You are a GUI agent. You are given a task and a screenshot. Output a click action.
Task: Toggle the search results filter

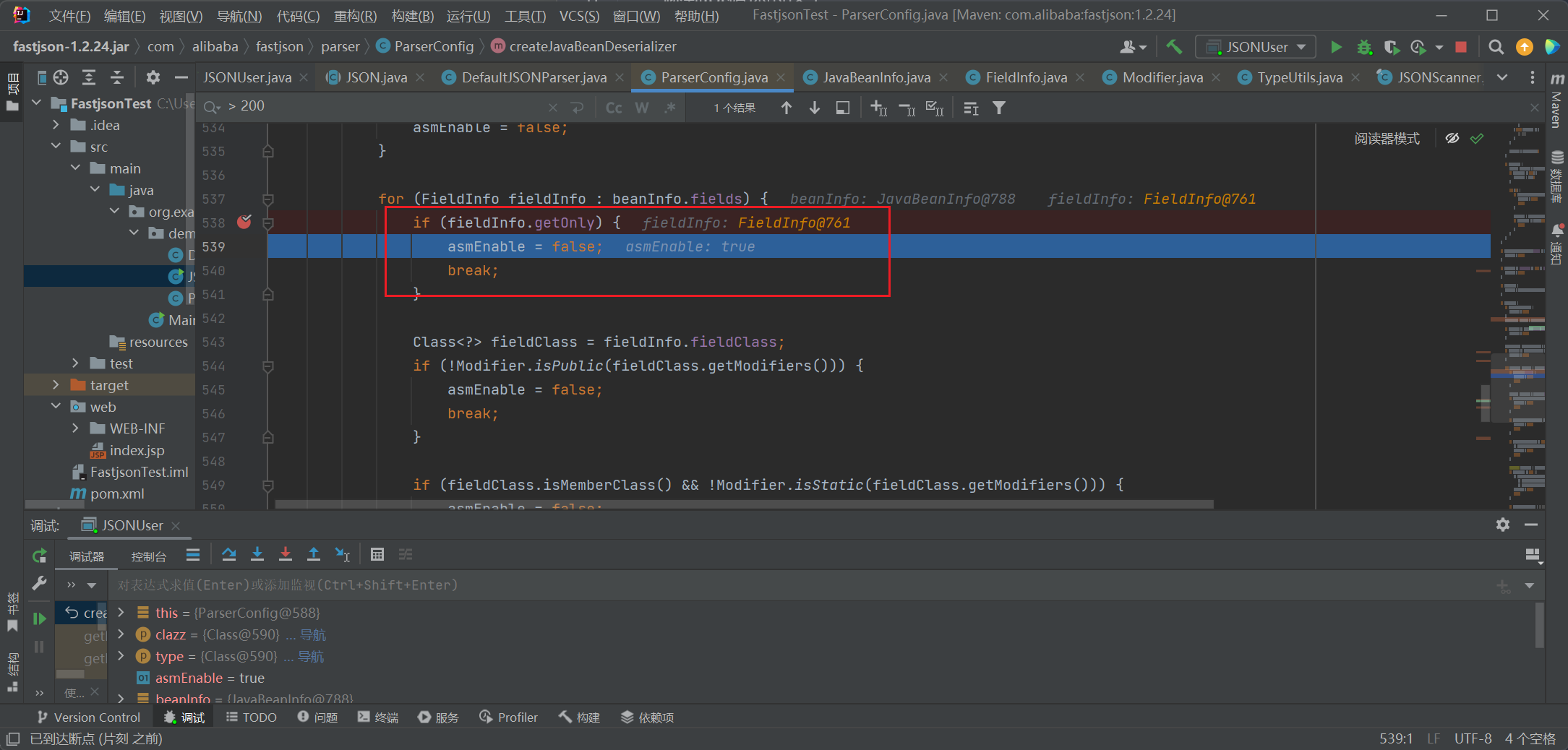click(999, 108)
